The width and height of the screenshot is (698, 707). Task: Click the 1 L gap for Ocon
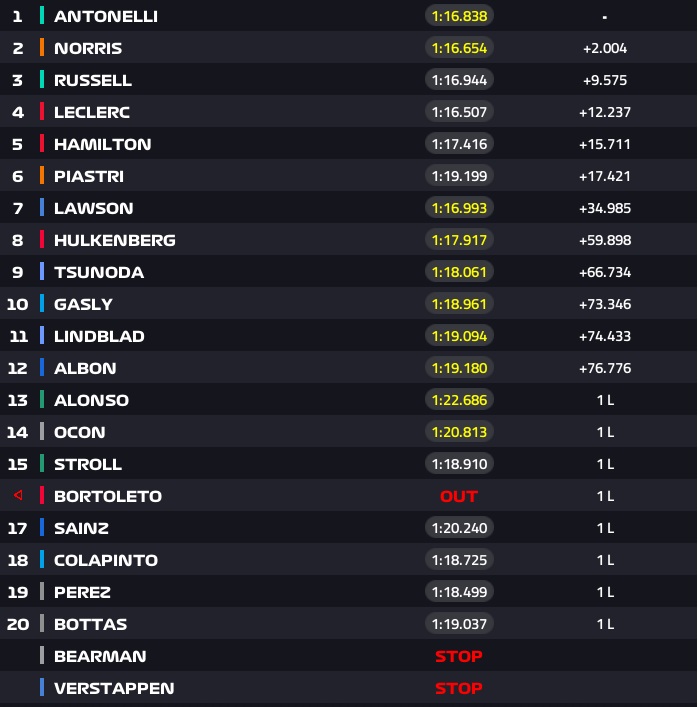[x=605, y=432]
